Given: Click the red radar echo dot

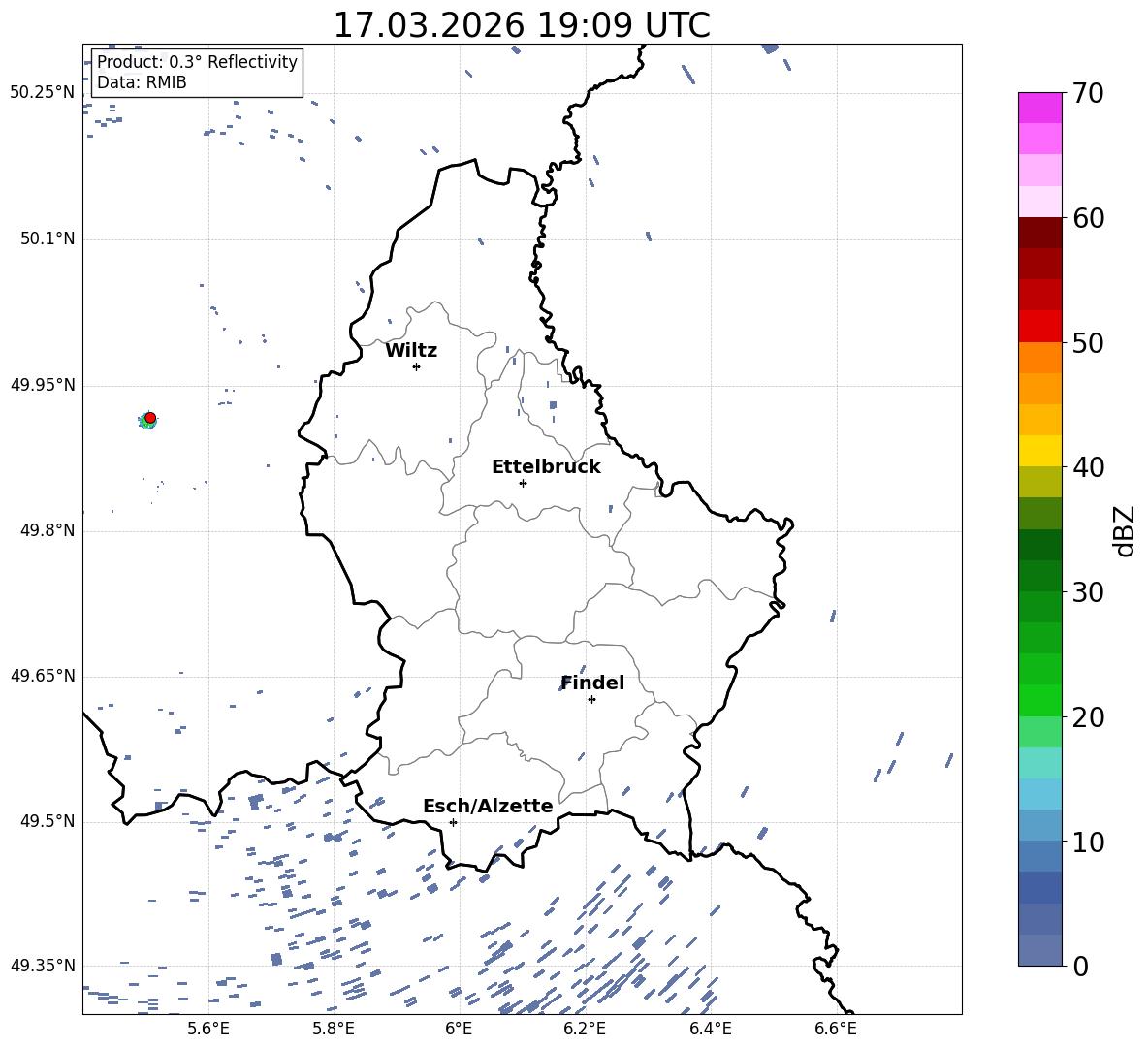Looking at the screenshot, I should [150, 418].
